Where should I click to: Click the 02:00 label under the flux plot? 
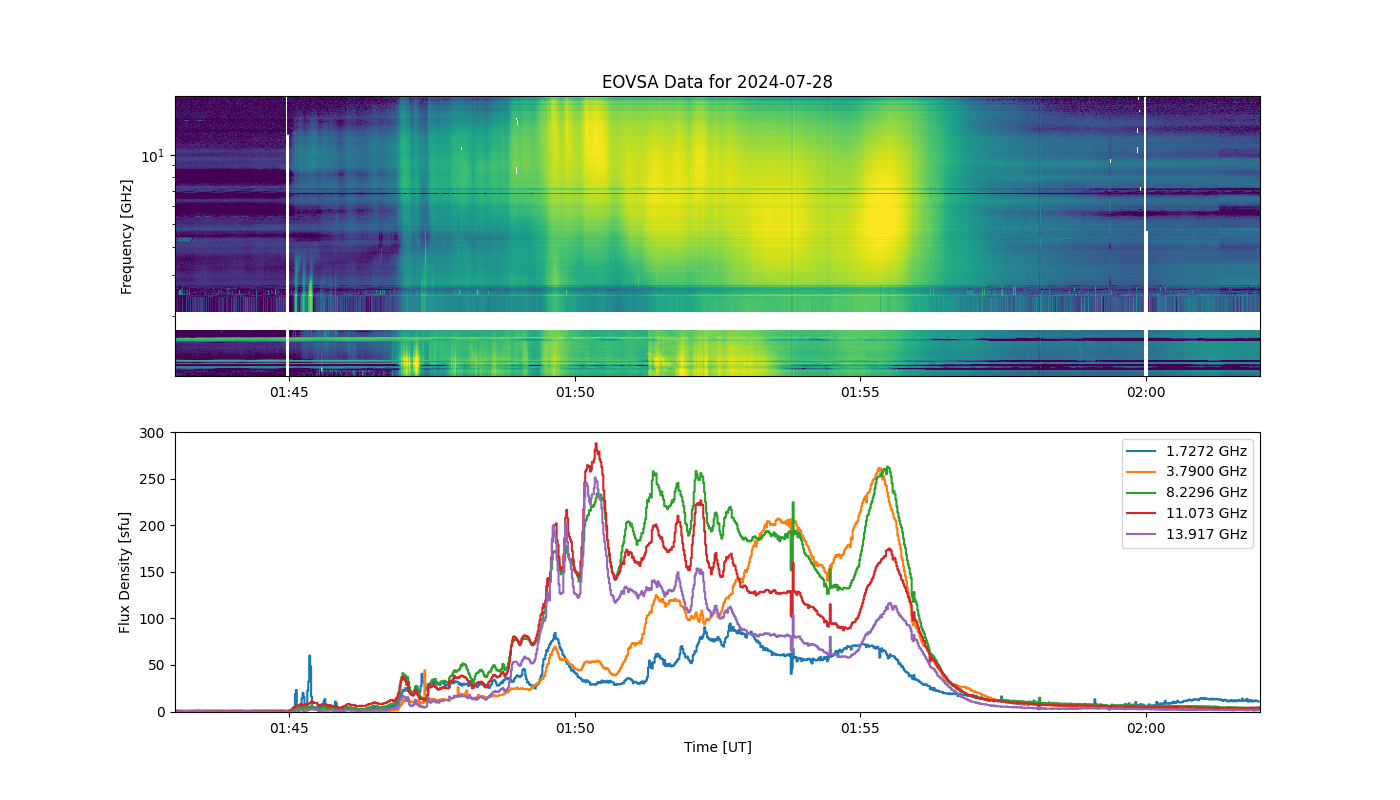[x=1146, y=728]
